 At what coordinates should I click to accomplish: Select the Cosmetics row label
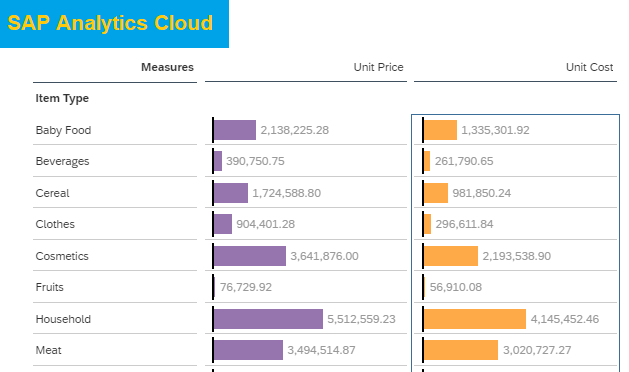62,256
